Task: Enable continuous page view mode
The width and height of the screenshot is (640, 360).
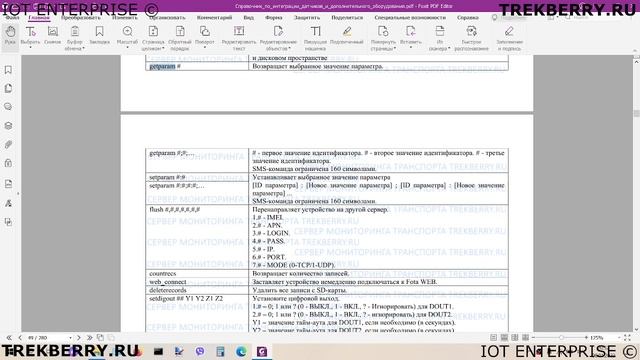Action: (504, 338)
